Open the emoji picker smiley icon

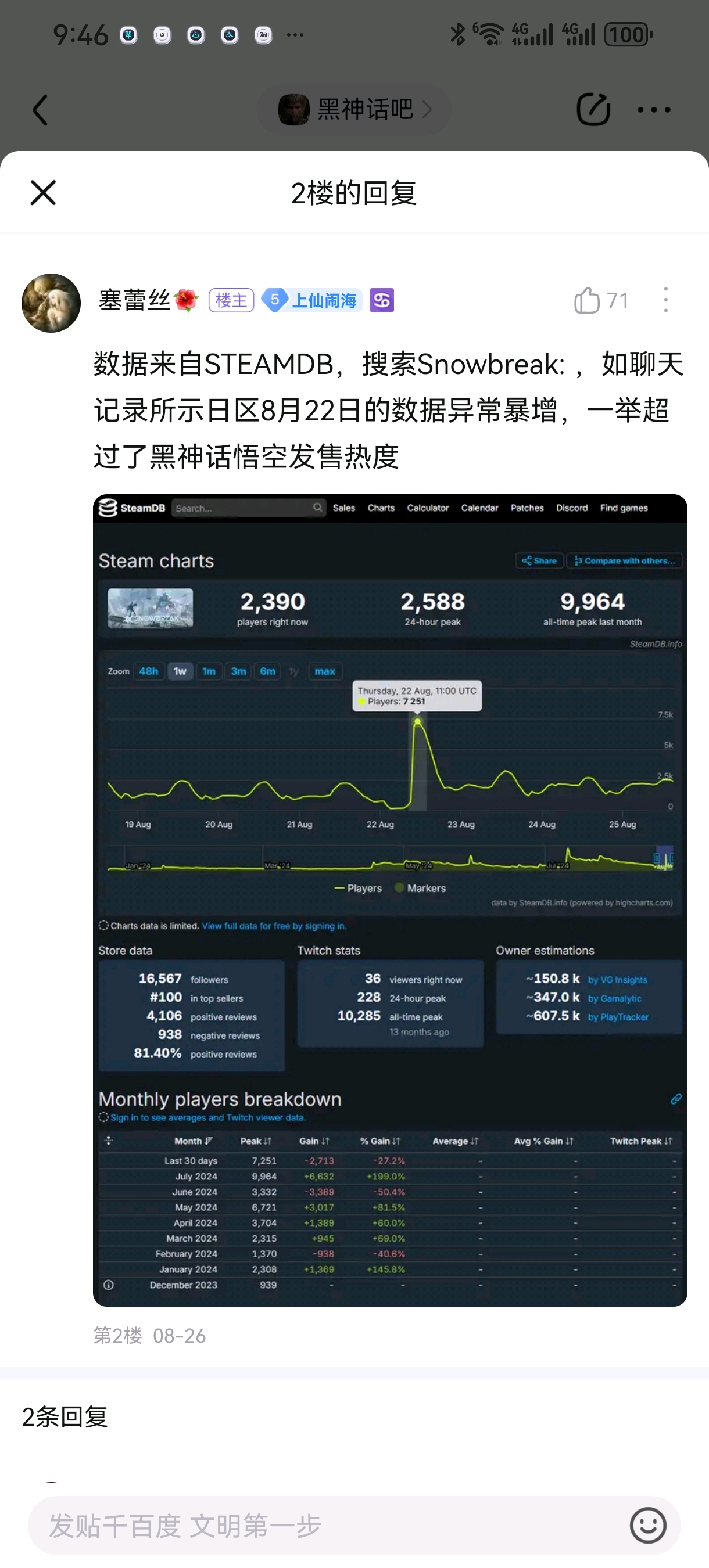(648, 1526)
